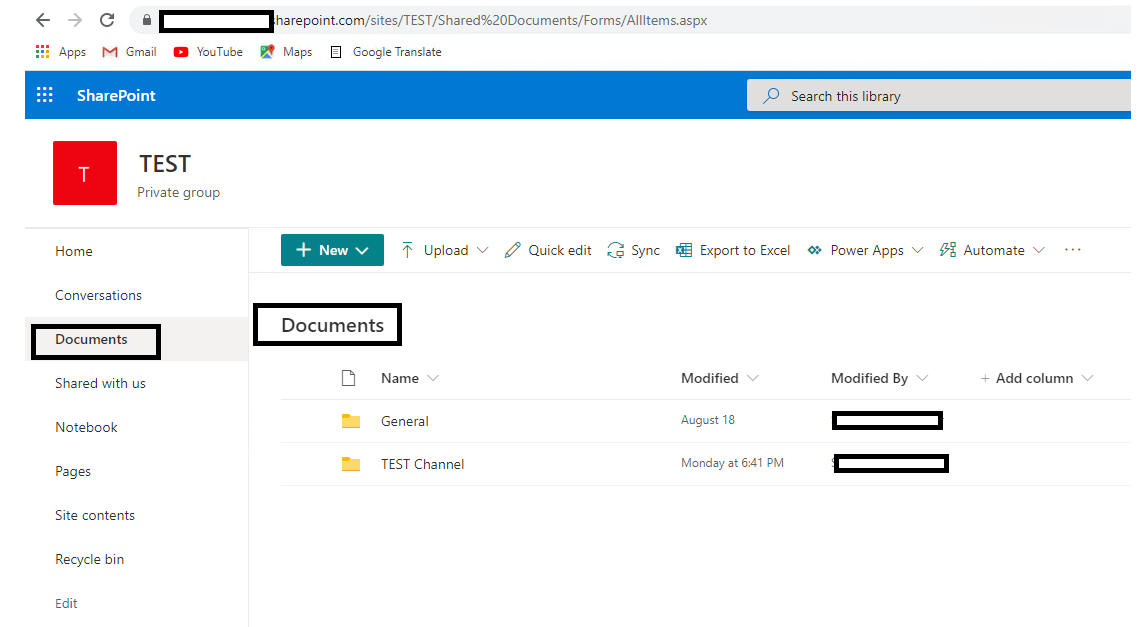Expand the Upload chevron
The height and width of the screenshot is (627, 1147).
point(482,250)
